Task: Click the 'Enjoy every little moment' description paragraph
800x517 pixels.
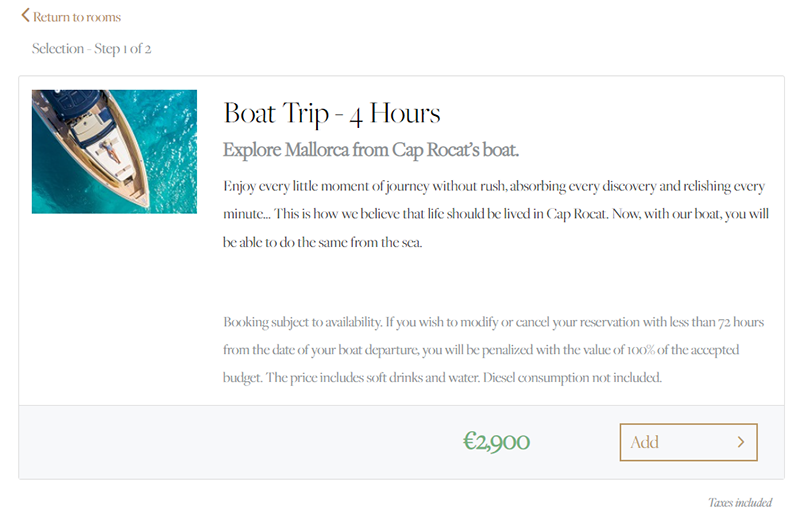Action: (x=494, y=187)
